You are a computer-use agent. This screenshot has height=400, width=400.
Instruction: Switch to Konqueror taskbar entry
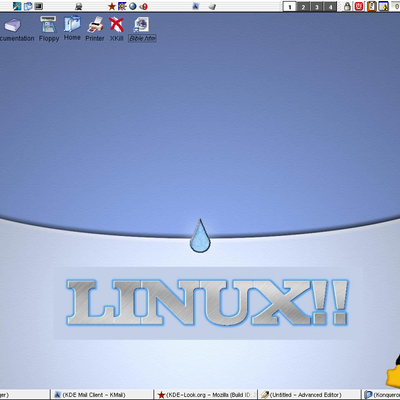point(381,395)
